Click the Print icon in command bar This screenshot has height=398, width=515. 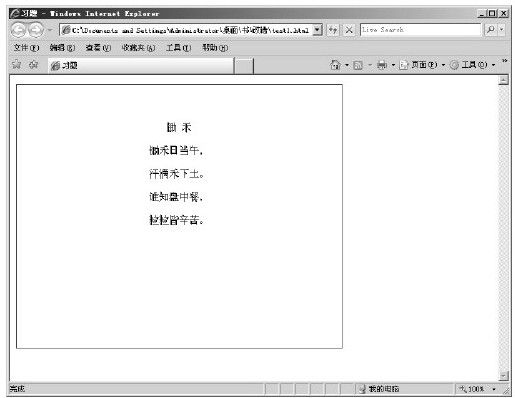point(382,65)
